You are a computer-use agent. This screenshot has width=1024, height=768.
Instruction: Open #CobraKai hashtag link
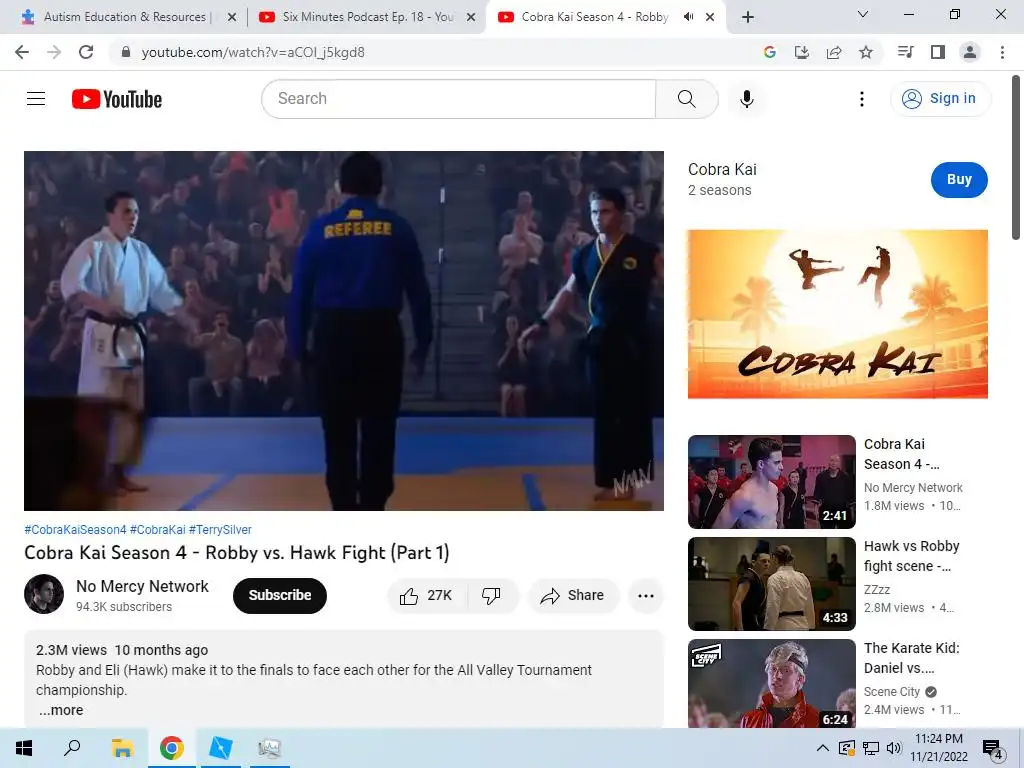pos(157,530)
